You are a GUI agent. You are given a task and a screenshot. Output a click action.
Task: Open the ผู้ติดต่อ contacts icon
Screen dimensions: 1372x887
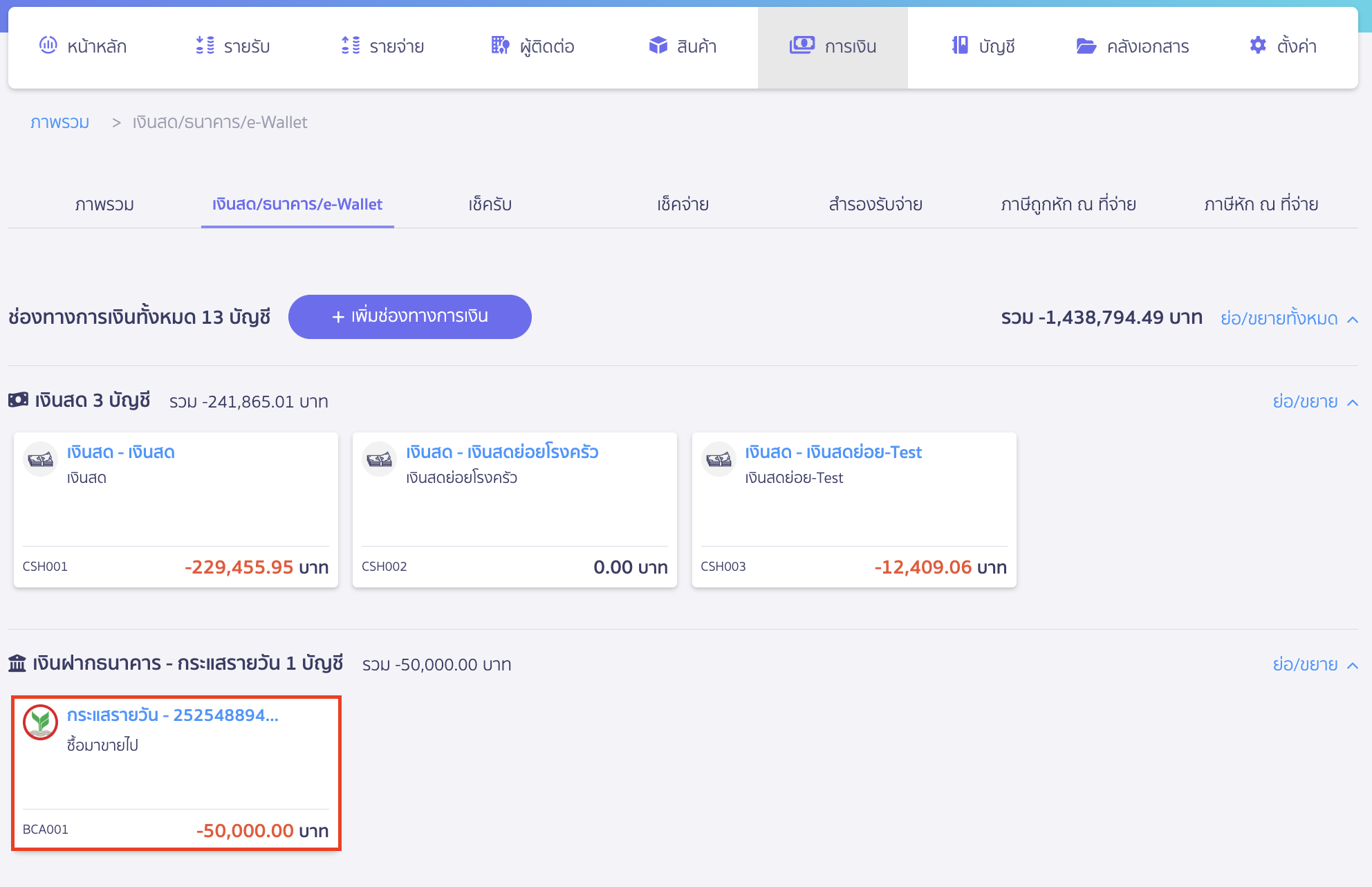point(499,46)
